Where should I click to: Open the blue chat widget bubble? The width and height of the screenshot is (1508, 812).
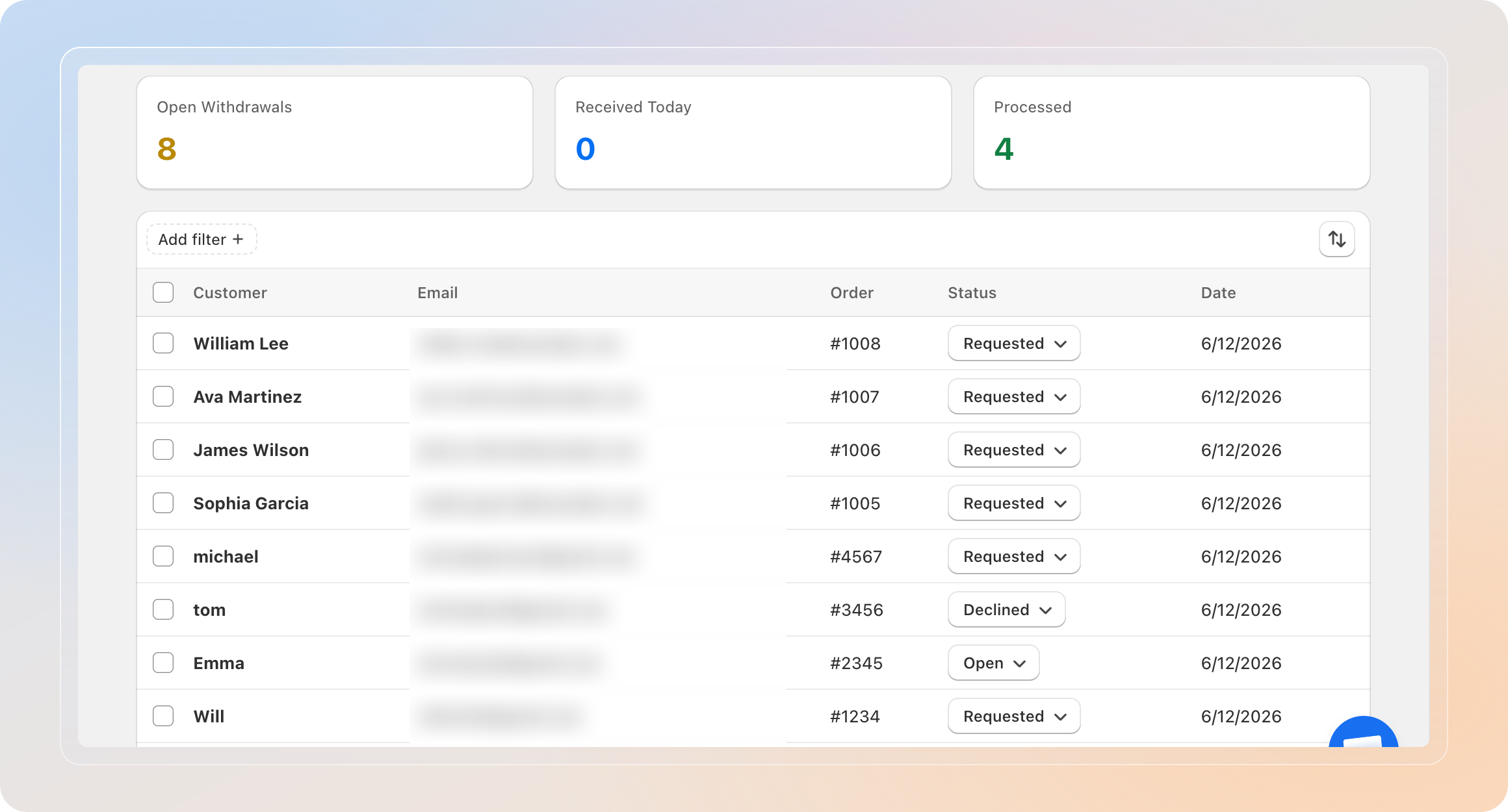(x=1363, y=732)
